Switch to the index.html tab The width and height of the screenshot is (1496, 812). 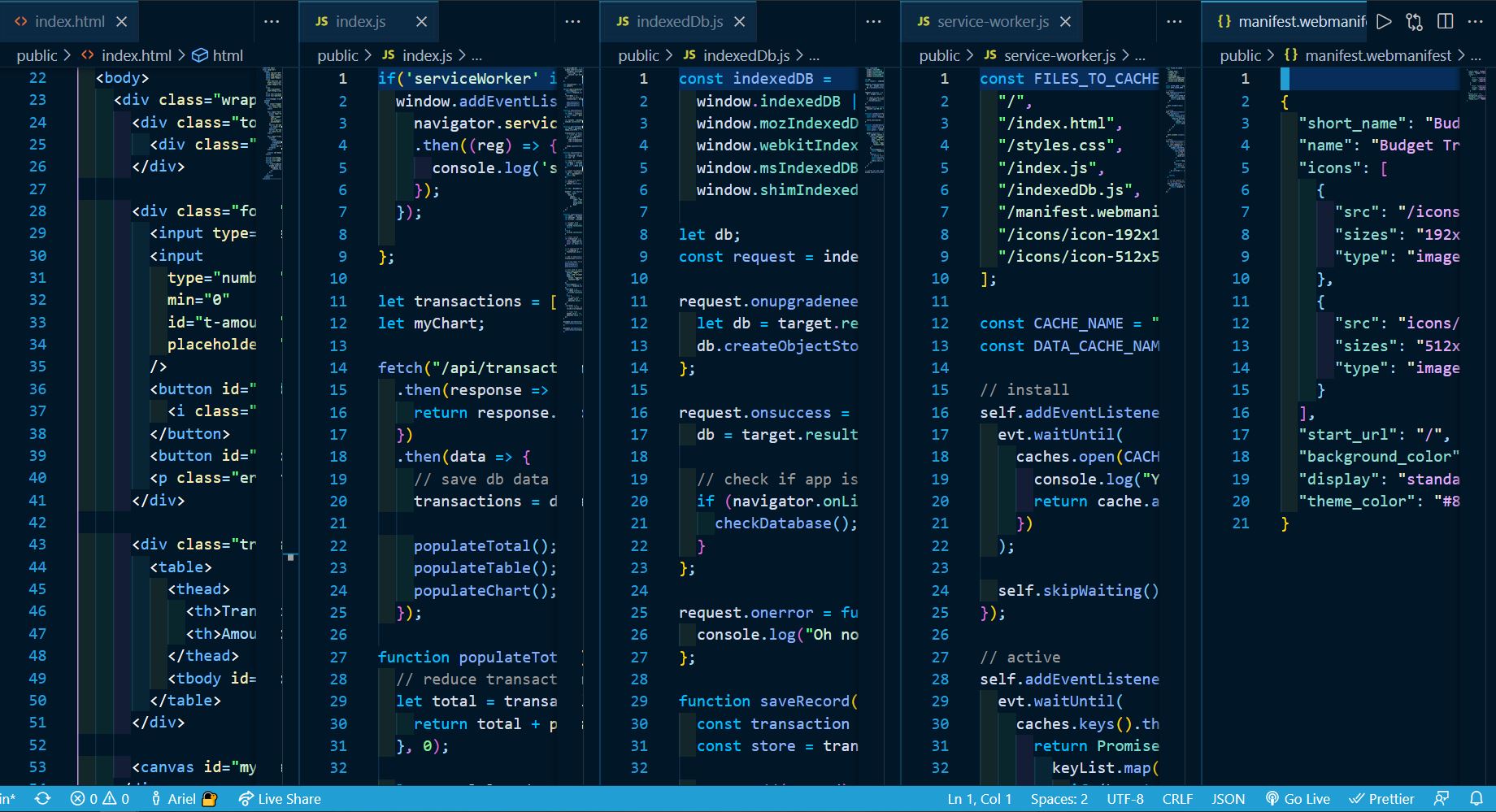[68, 22]
